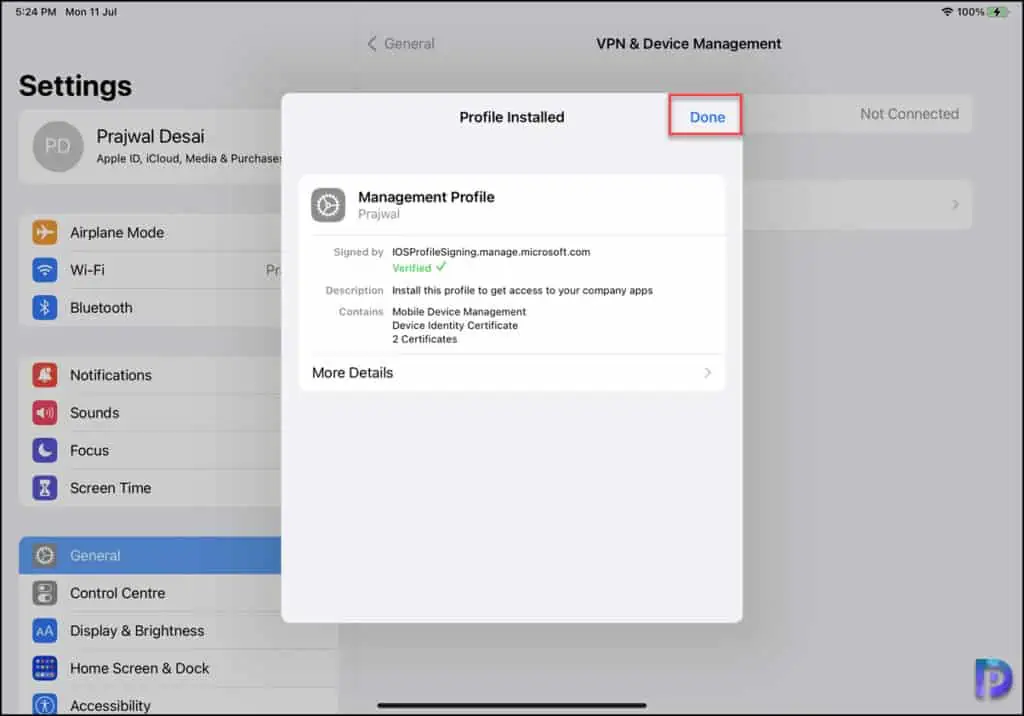Click the Airplane Mode icon

point(45,233)
